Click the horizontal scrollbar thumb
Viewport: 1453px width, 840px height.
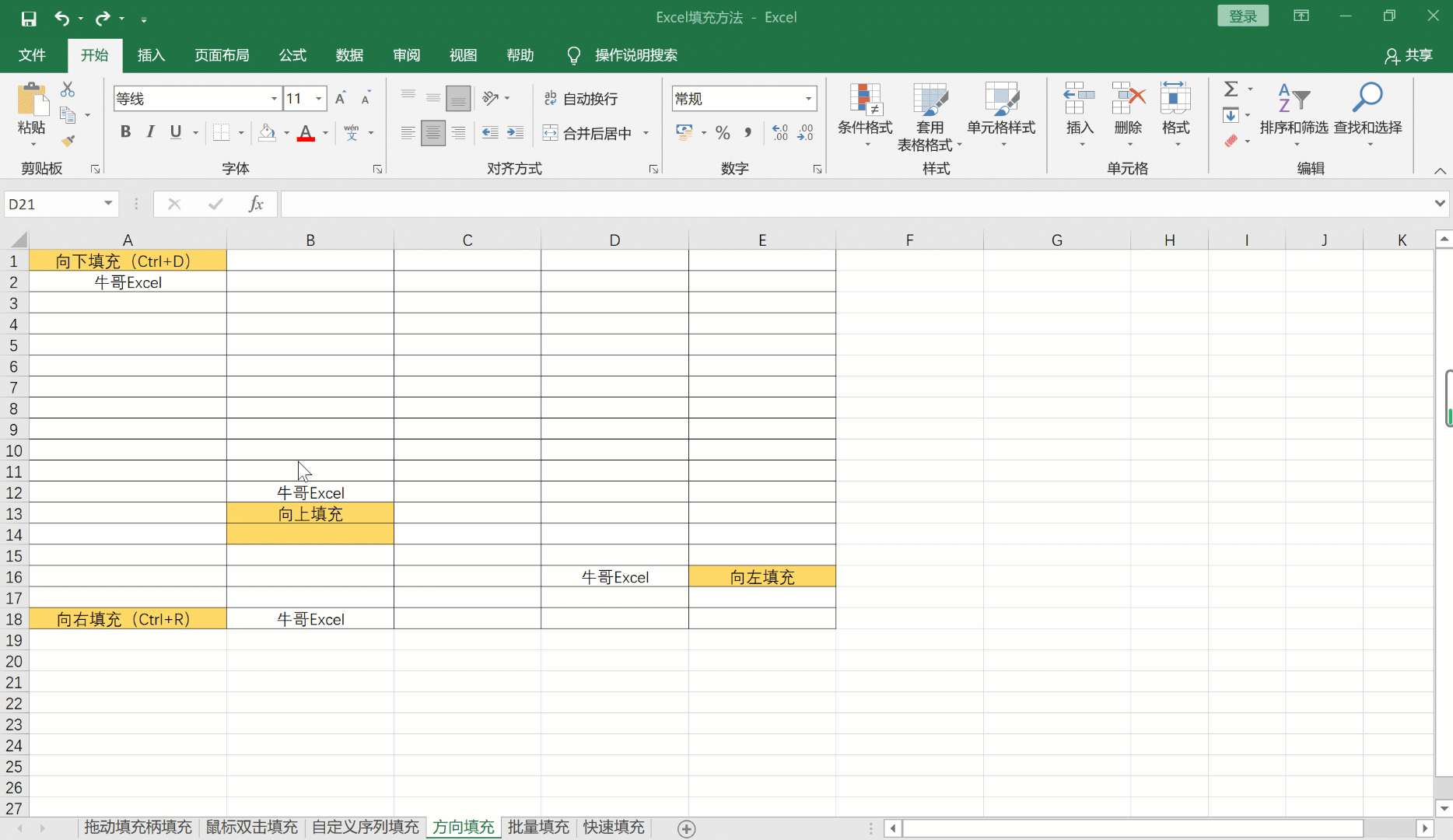[1133, 828]
